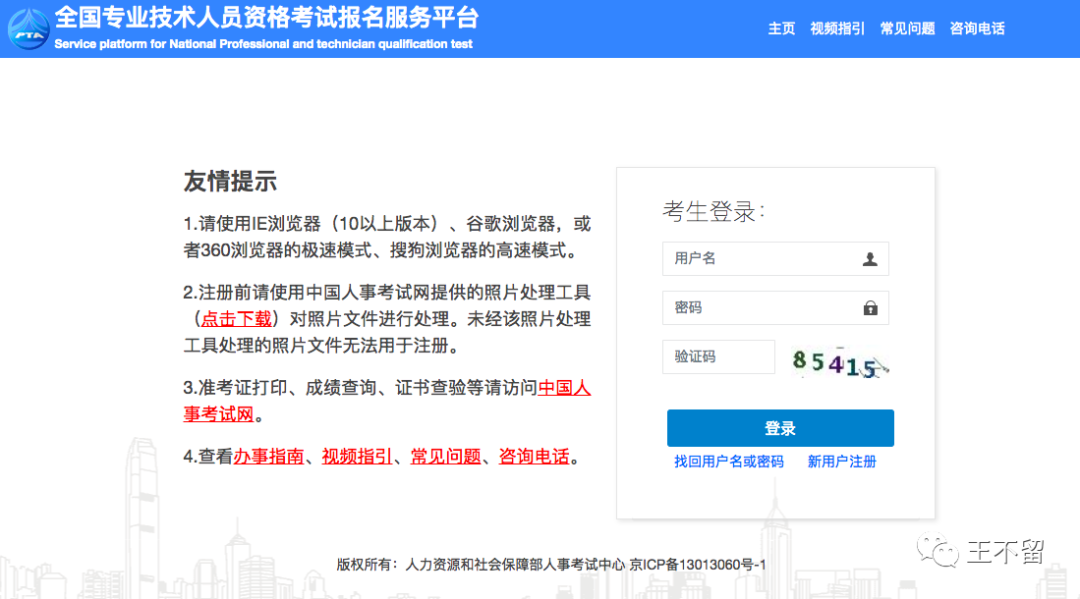Click the user icon in username field
The height and width of the screenshot is (599, 1080).
(x=870, y=259)
